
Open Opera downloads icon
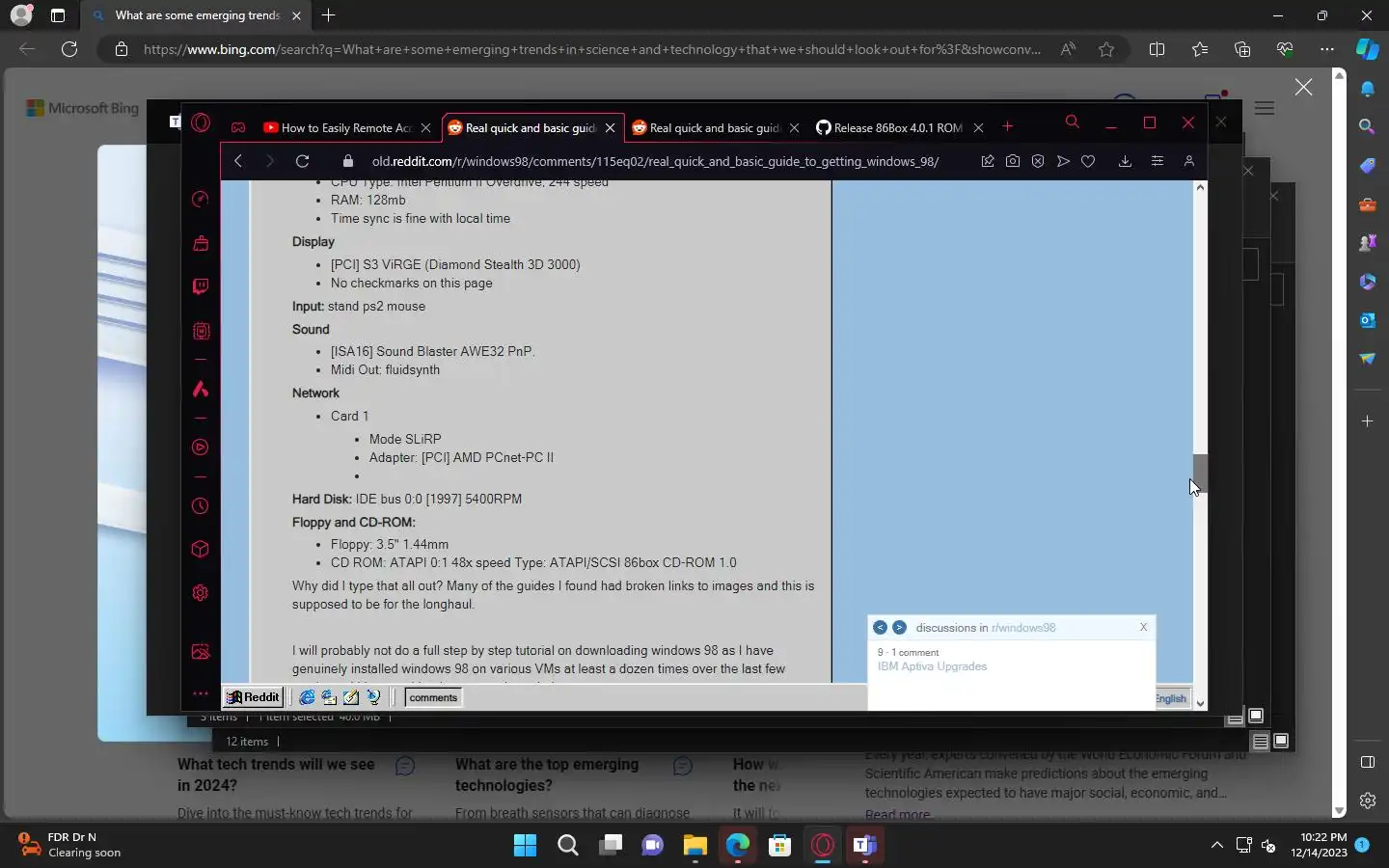(1125, 161)
